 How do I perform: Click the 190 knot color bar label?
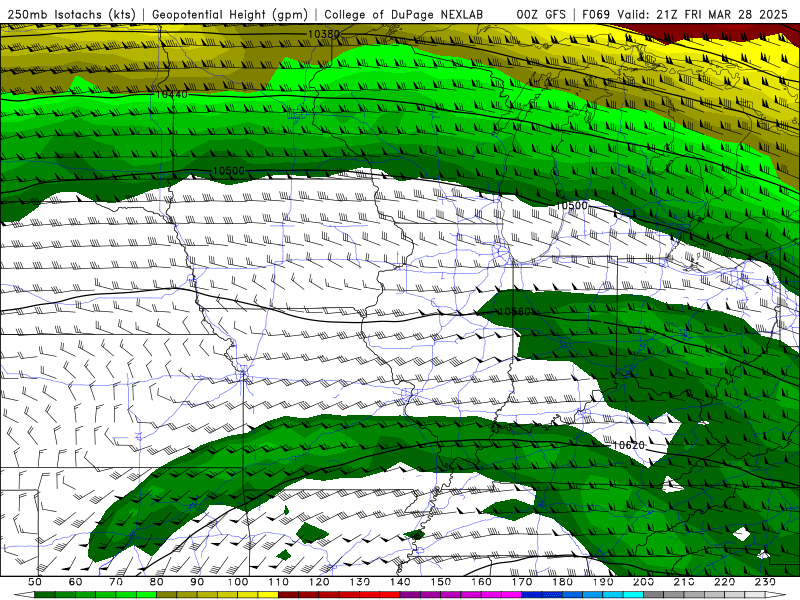(603, 582)
